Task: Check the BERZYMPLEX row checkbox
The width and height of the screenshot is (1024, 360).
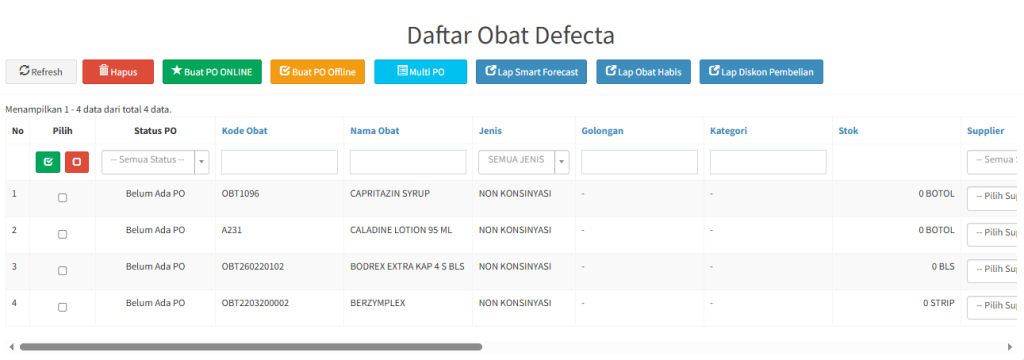Action: tap(62, 308)
